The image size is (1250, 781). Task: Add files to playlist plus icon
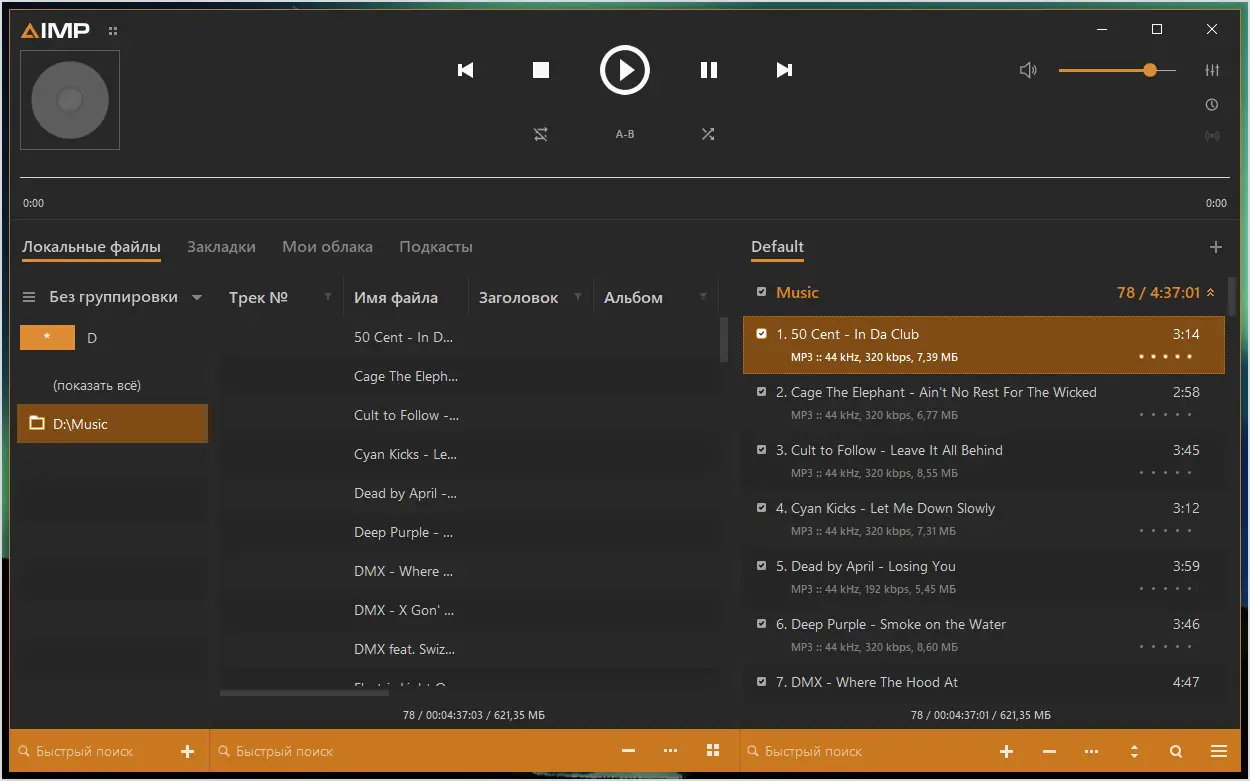point(1007,751)
